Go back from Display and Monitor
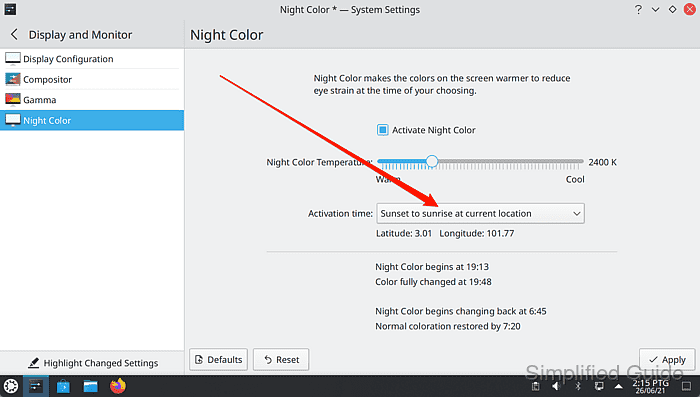Viewport: 700px width, 397px height. (14, 34)
